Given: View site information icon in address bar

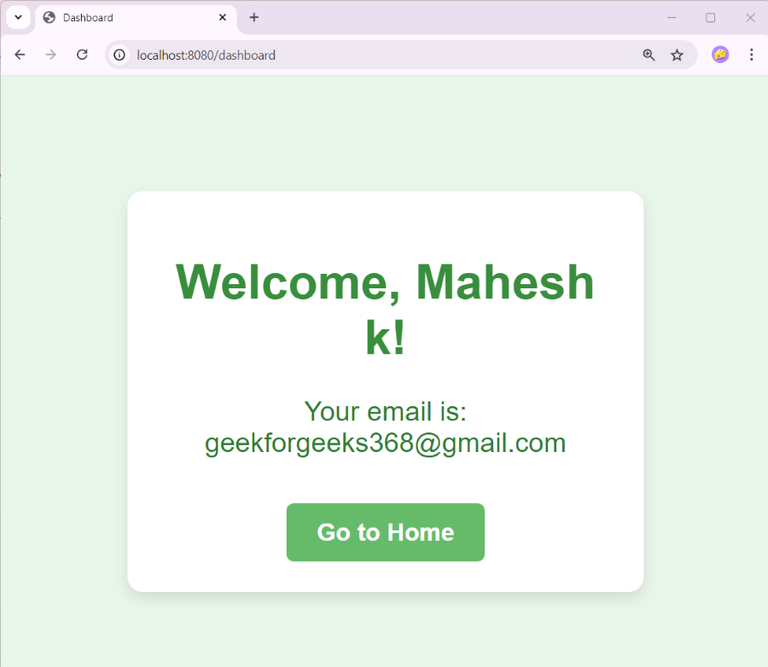Looking at the screenshot, I should point(119,55).
